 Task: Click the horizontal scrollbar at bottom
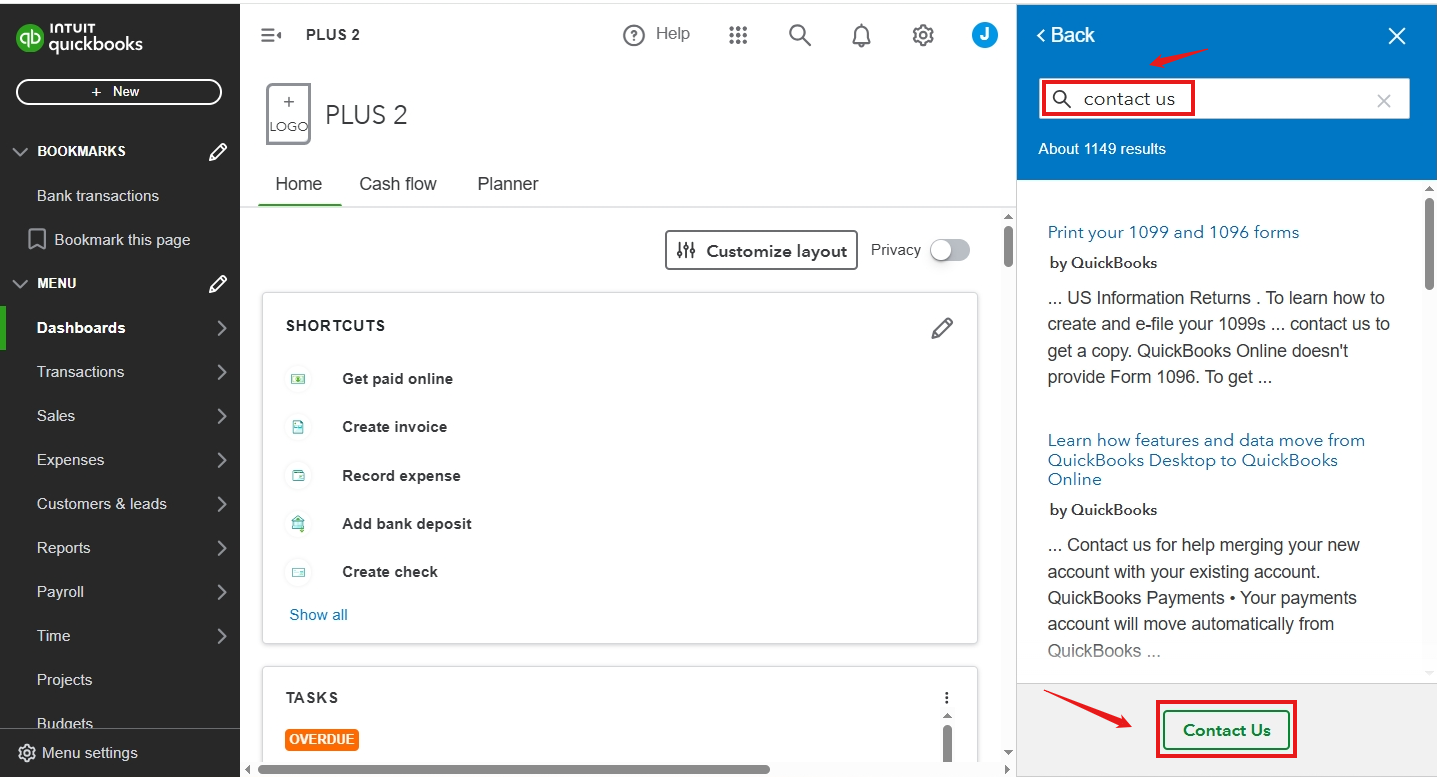(x=514, y=769)
